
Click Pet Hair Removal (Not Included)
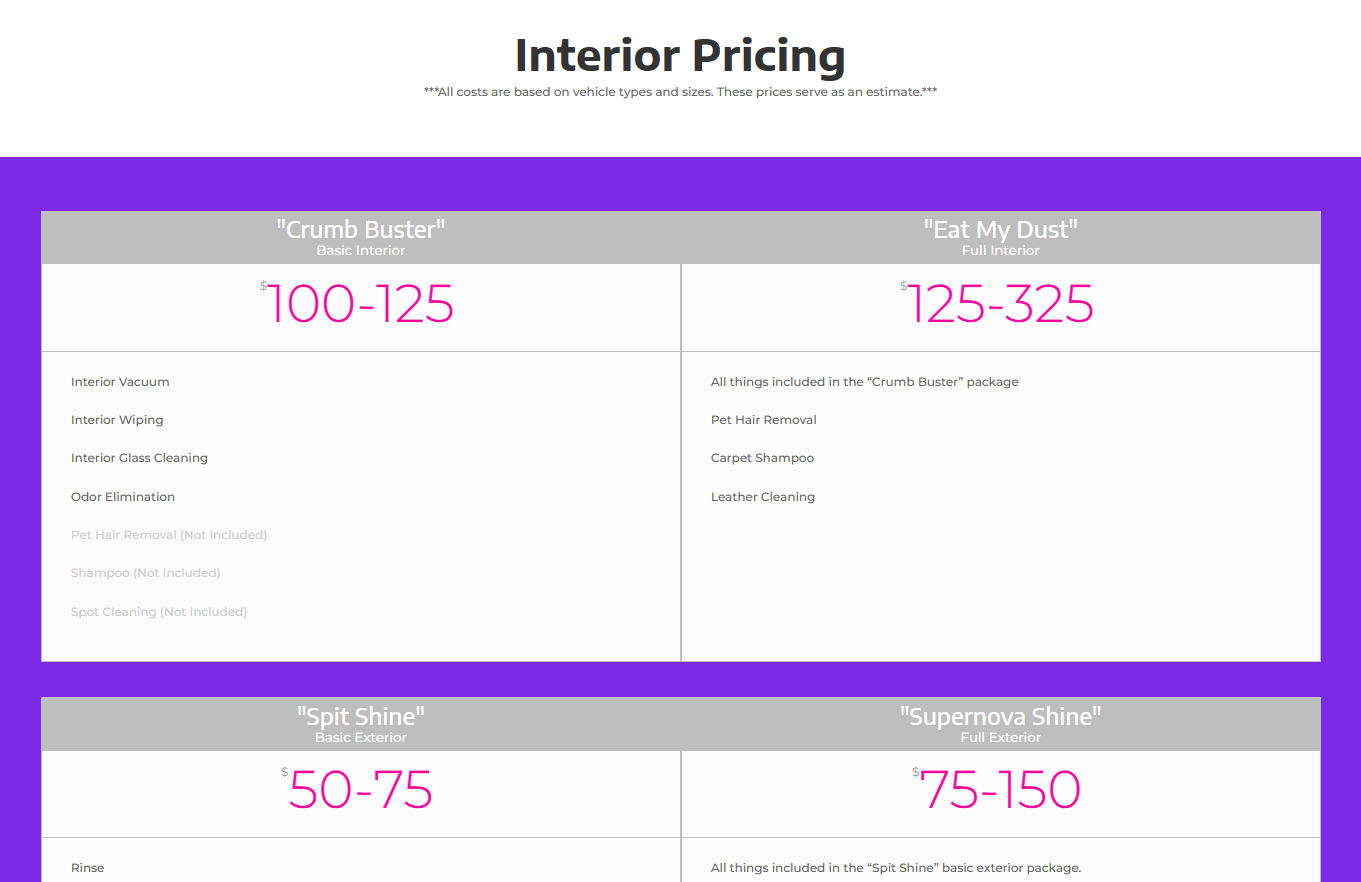coord(169,535)
